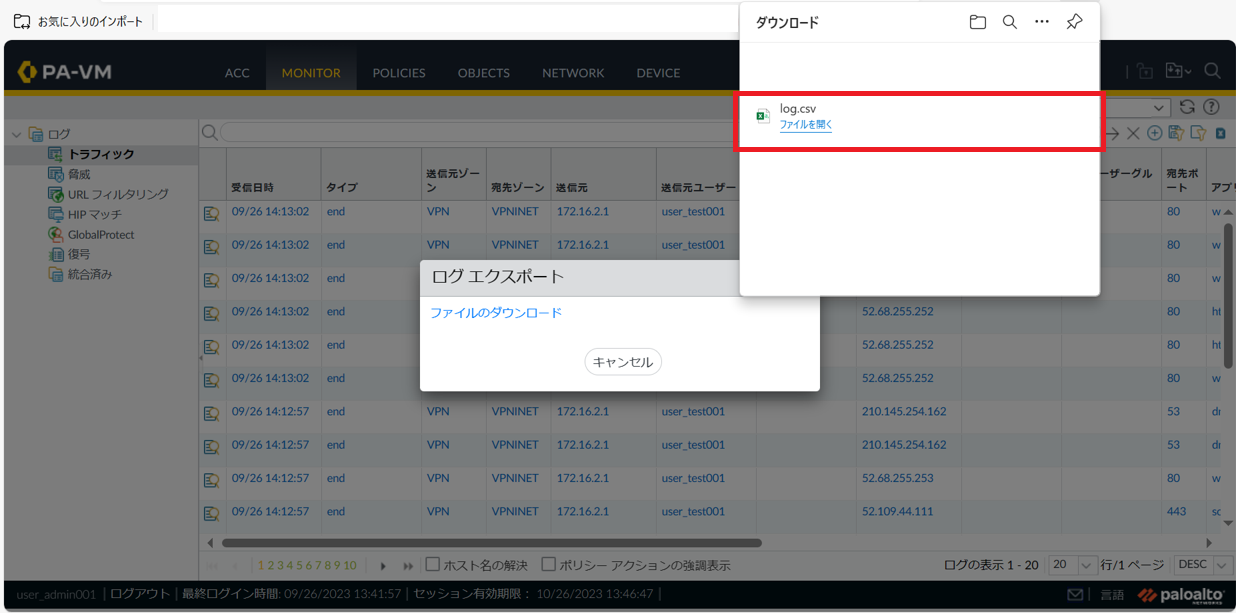Toggle ホスト名の解決 checkbox

pyautogui.click(x=433, y=565)
